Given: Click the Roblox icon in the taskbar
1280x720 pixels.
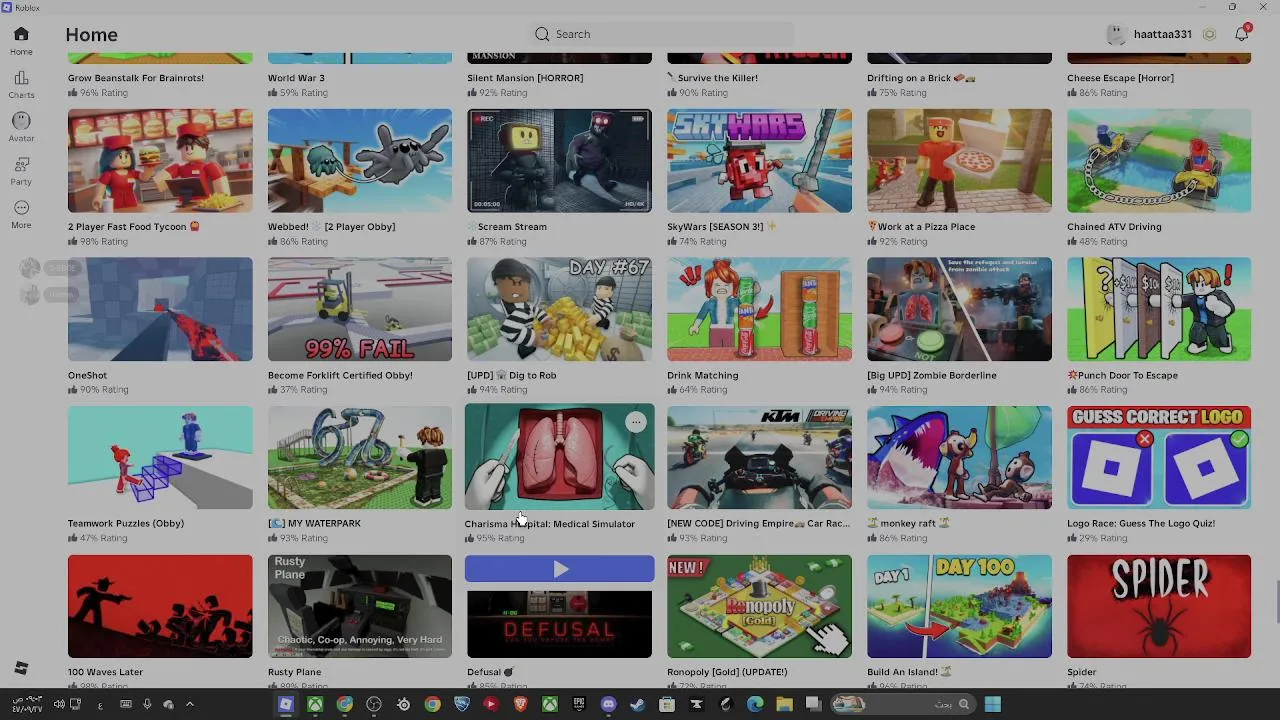Looking at the screenshot, I should point(285,704).
